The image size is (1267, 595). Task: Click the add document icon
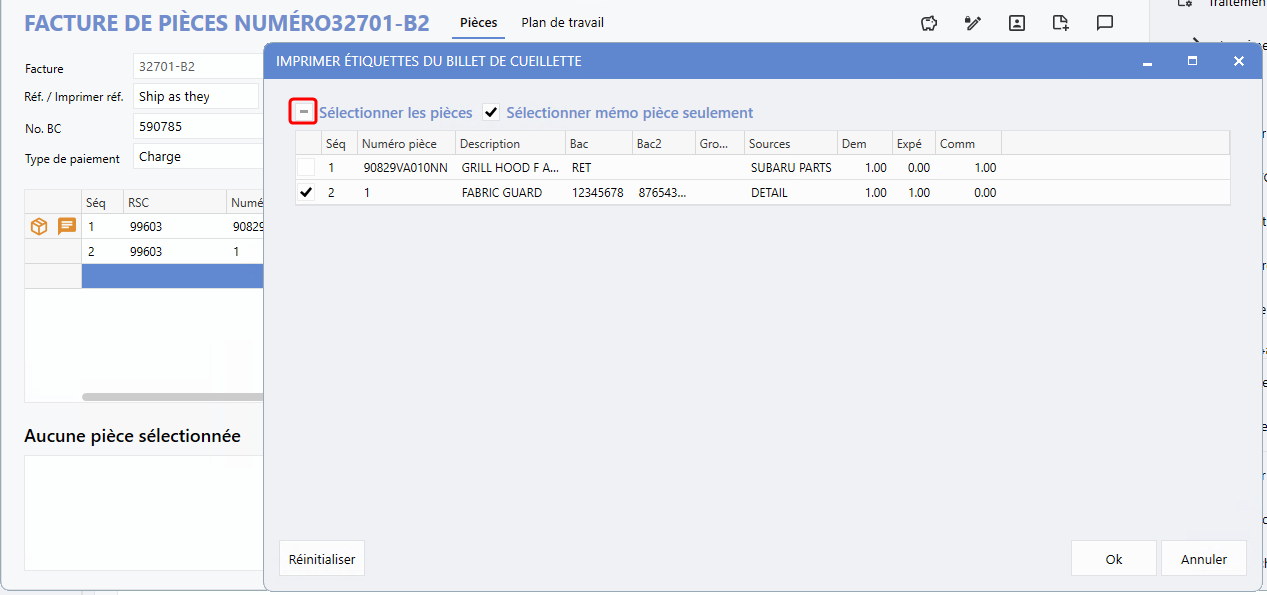click(x=1061, y=23)
